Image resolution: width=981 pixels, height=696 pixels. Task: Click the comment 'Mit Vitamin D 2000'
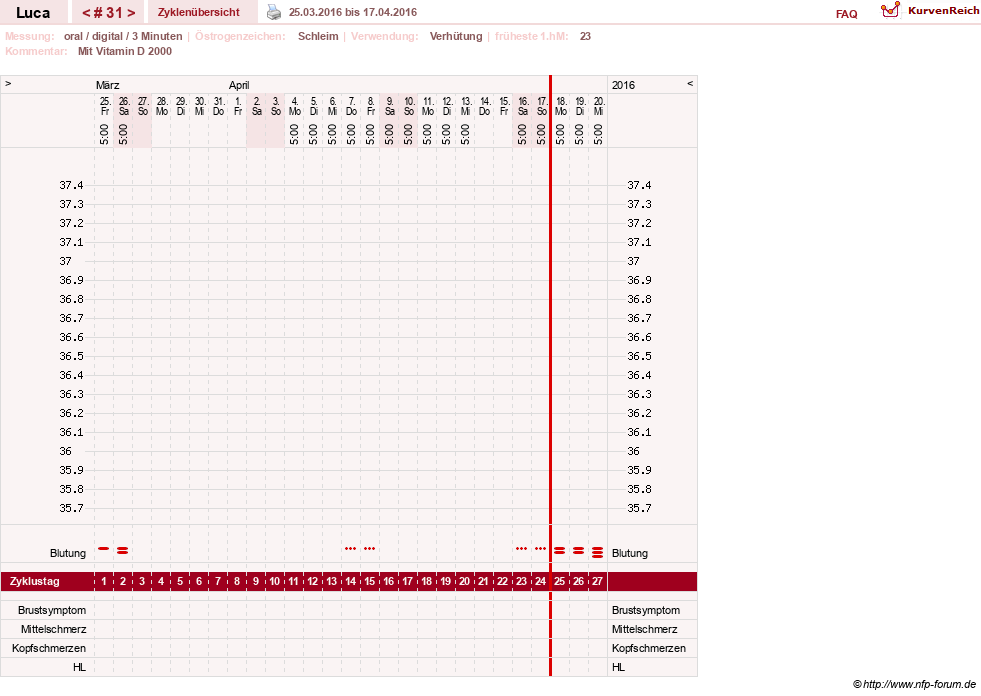pos(125,51)
